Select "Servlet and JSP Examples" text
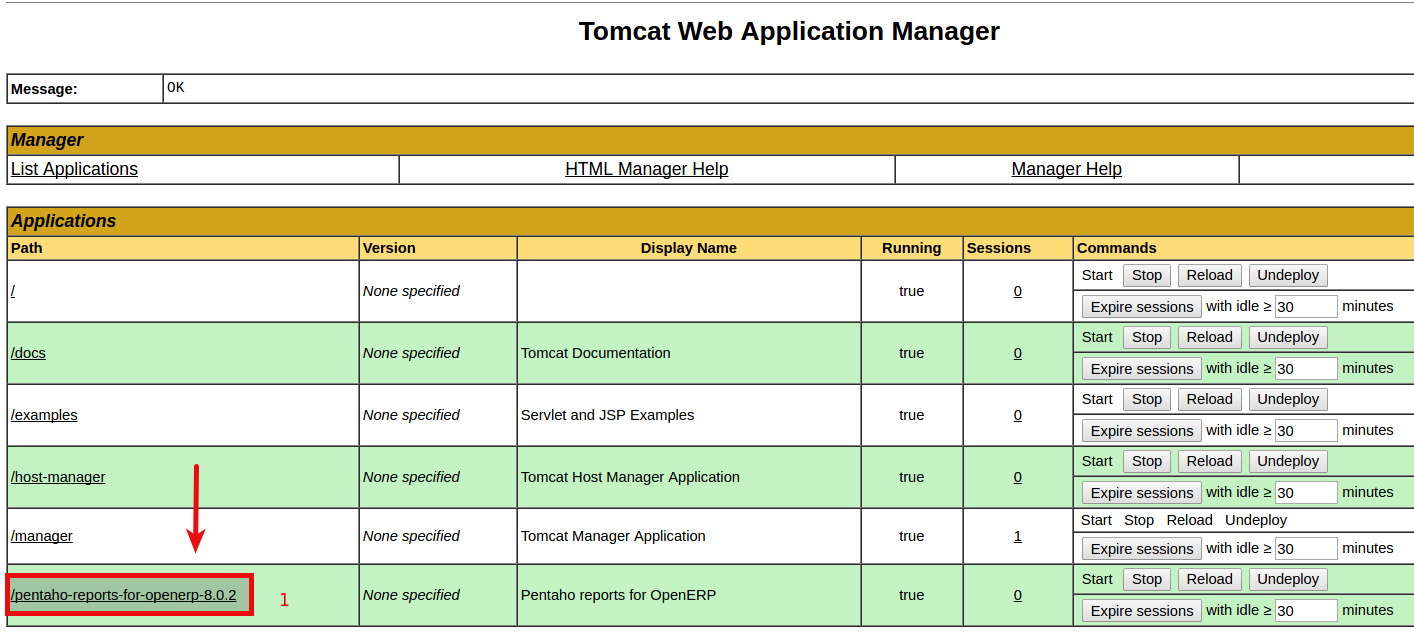This screenshot has height=644, width=1414. 607,415
